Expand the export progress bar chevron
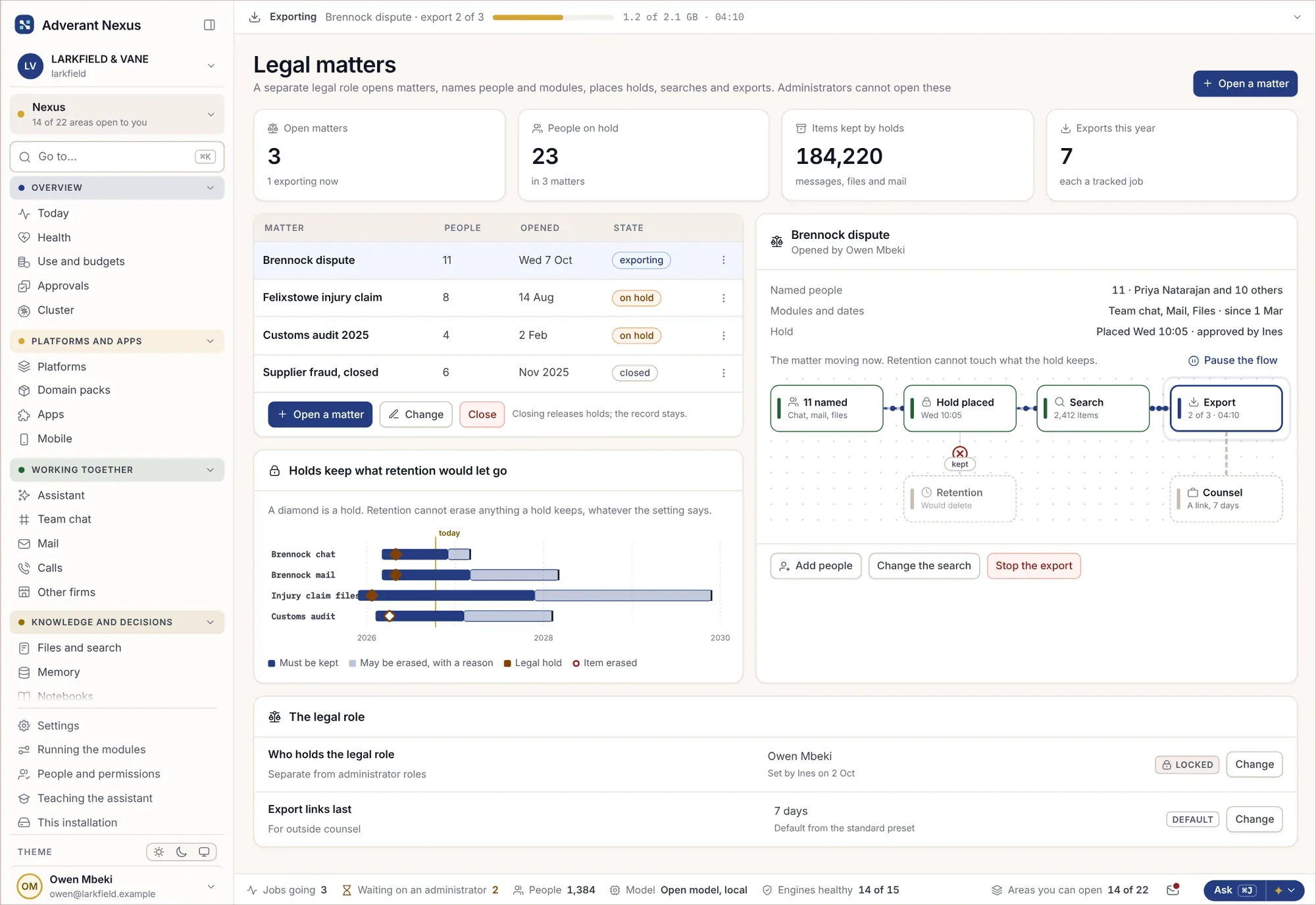Viewport: 1316px width, 905px height. [1297, 17]
